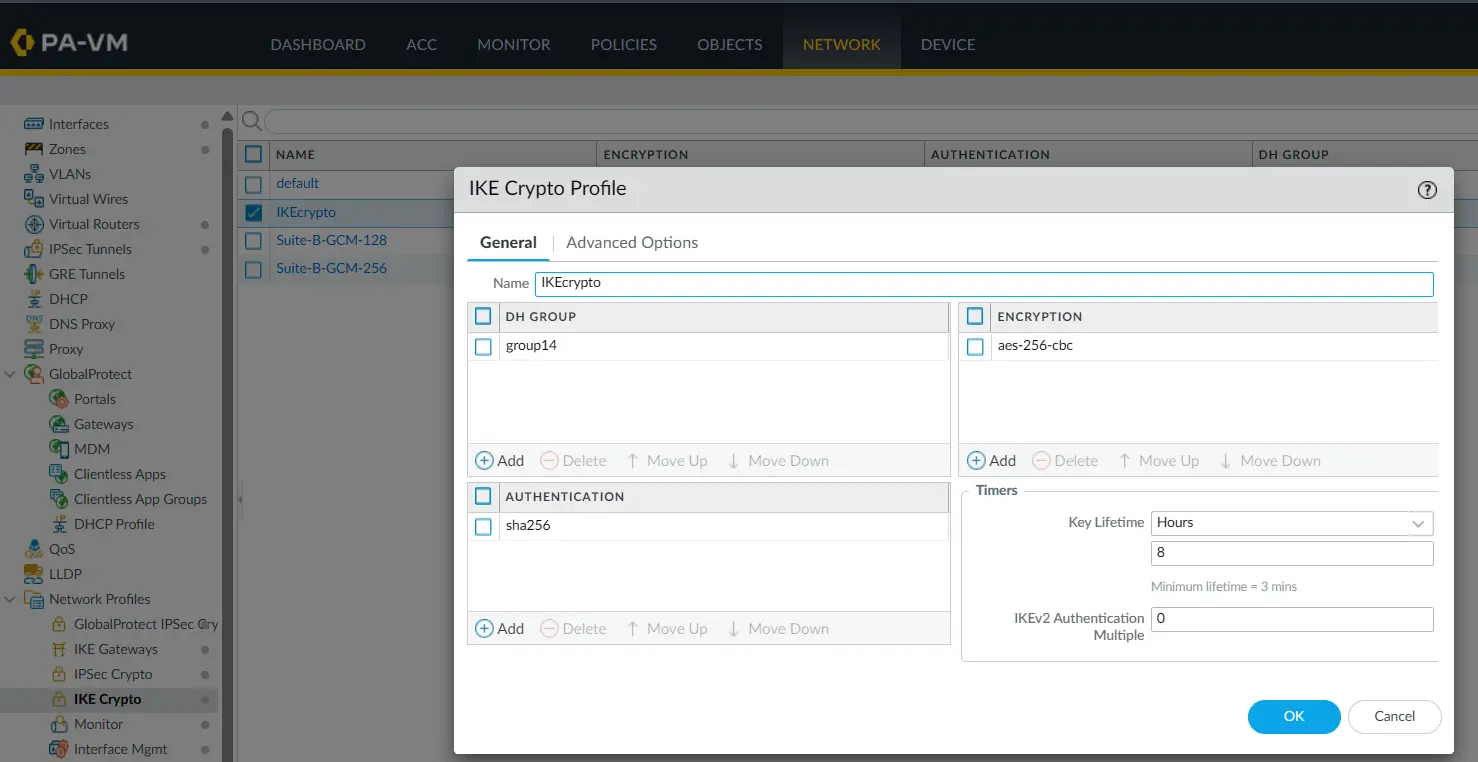Check the default profile row checkbox
Viewport: 1478px width, 762px height.
point(253,184)
